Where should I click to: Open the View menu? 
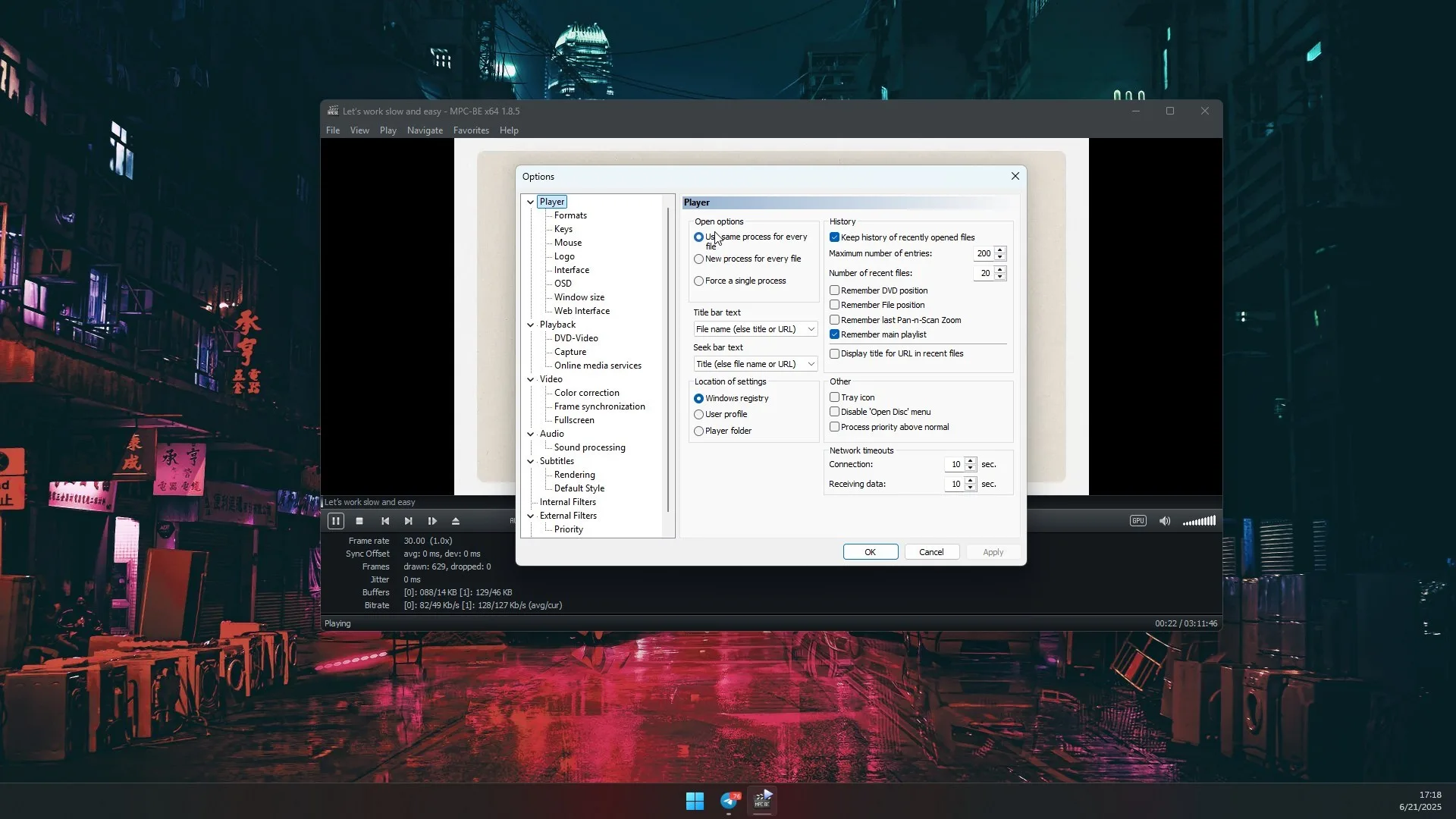coord(359,130)
